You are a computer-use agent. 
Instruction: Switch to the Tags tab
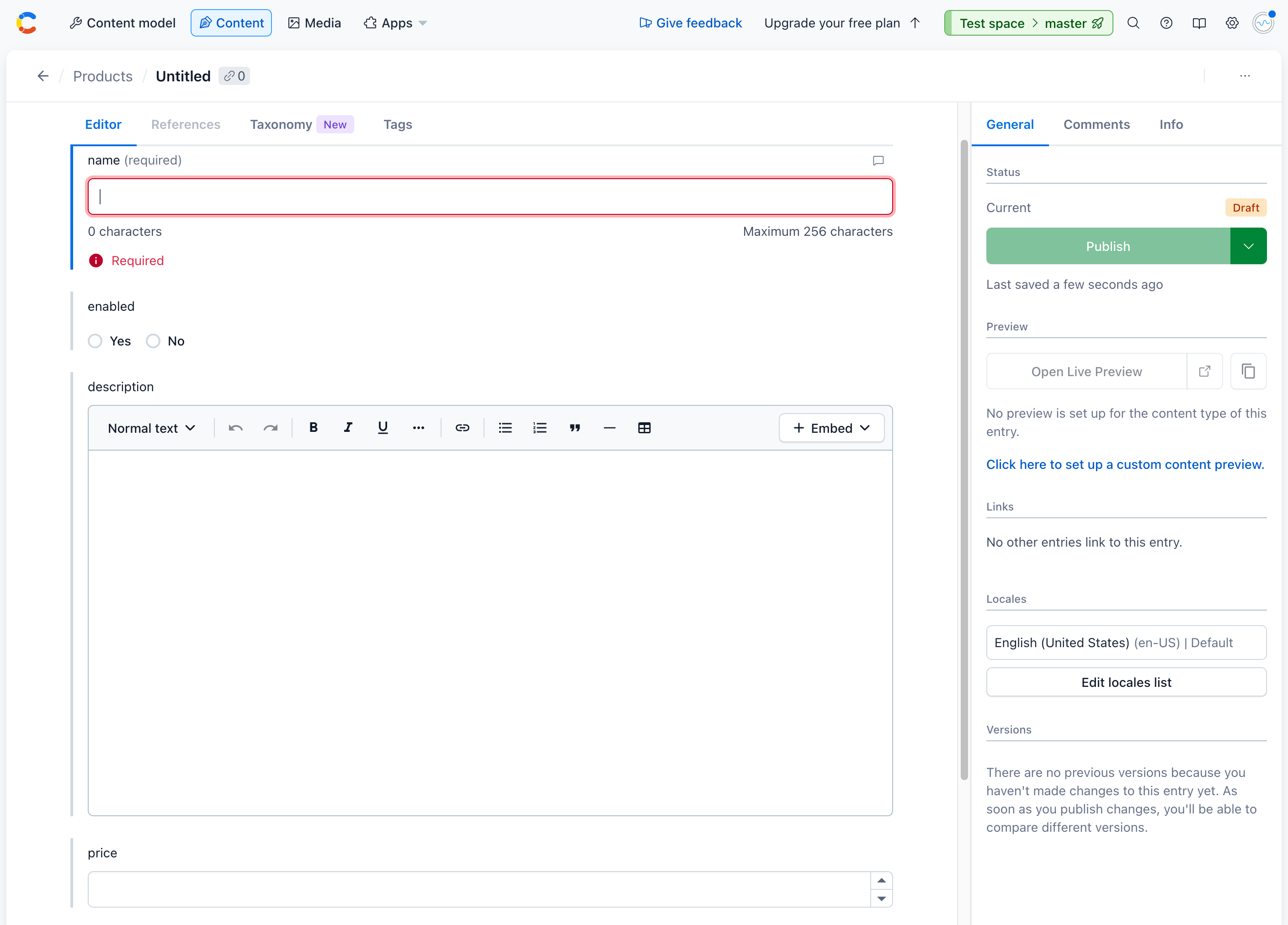pos(398,124)
